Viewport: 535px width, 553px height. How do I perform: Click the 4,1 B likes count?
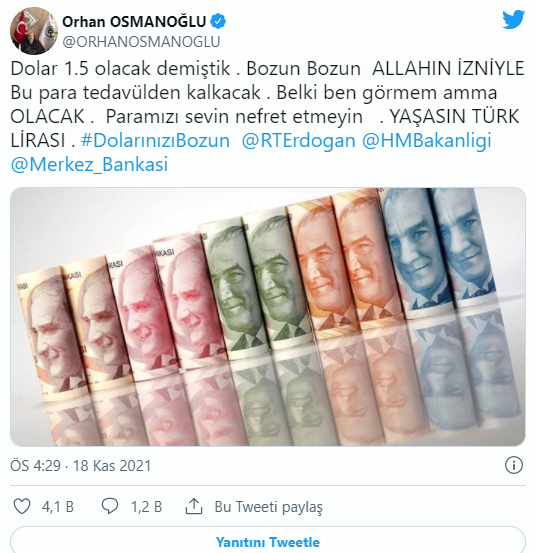click(x=58, y=507)
